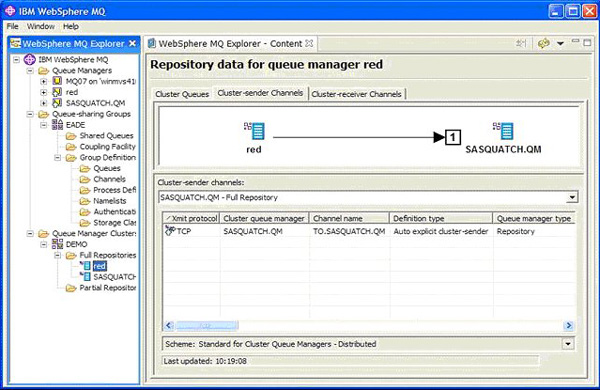
Task: Click the Shared Queues folder icon
Action: (x=71, y=136)
